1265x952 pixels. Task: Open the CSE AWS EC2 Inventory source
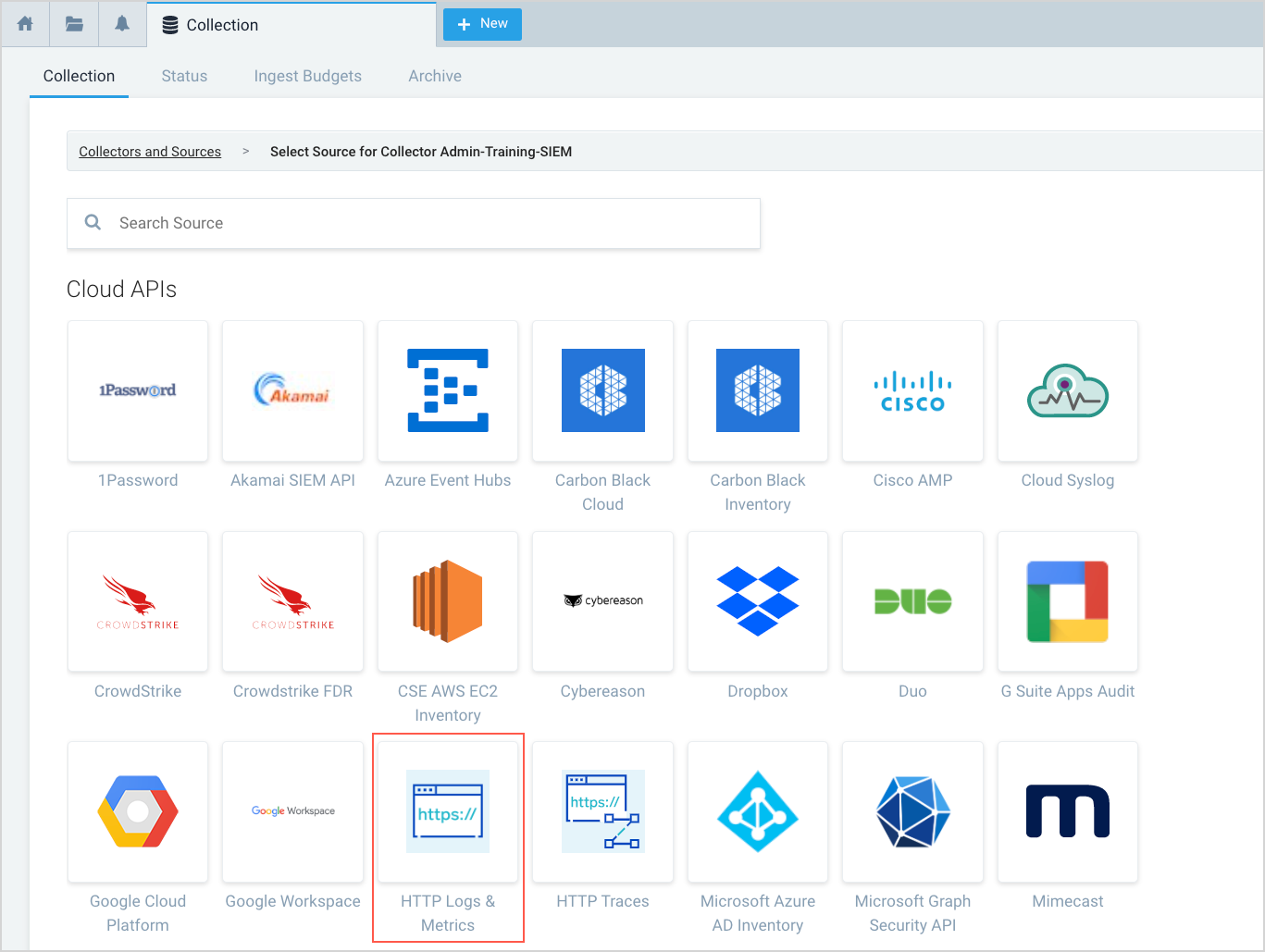pyautogui.click(x=448, y=601)
